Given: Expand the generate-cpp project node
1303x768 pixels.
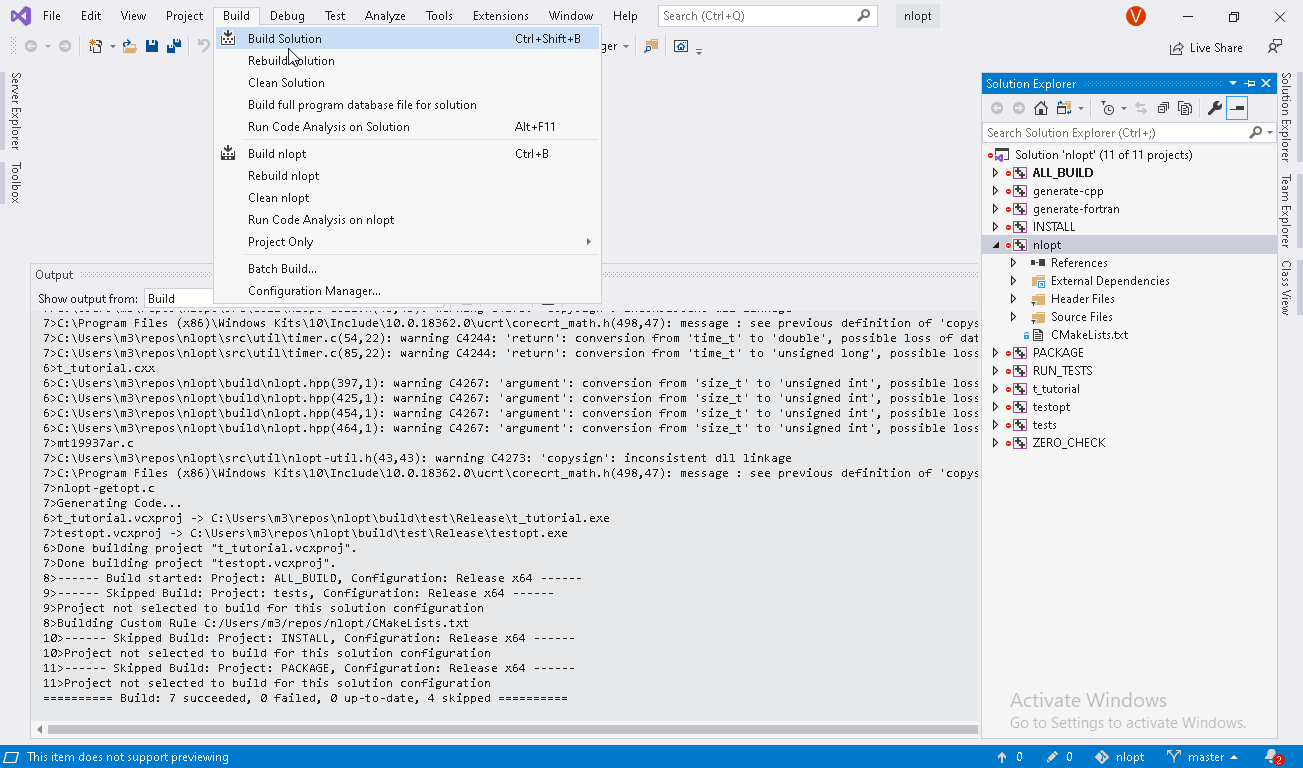Looking at the screenshot, I should [x=995, y=191].
